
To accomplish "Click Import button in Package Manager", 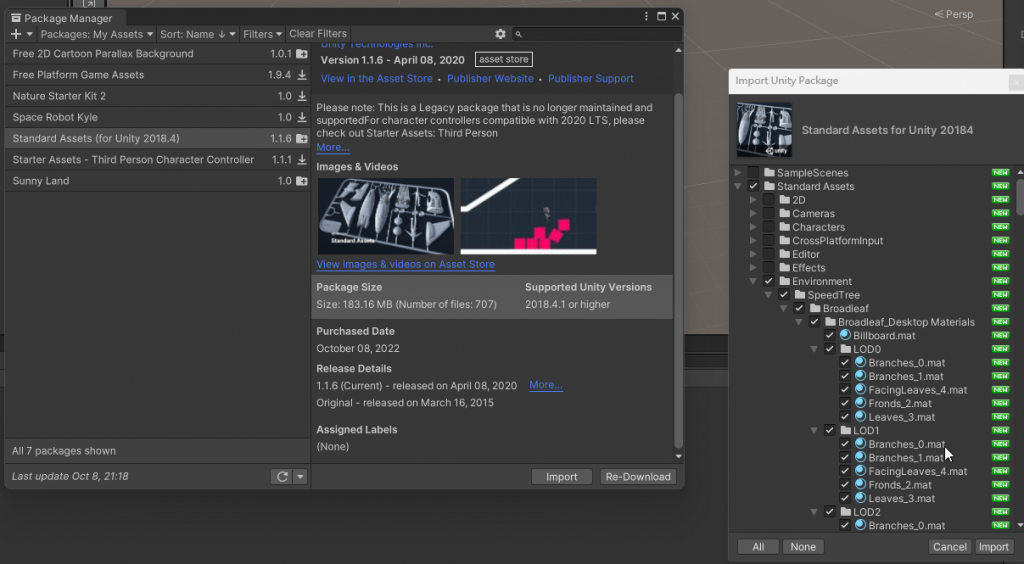I will pyautogui.click(x=562, y=477).
